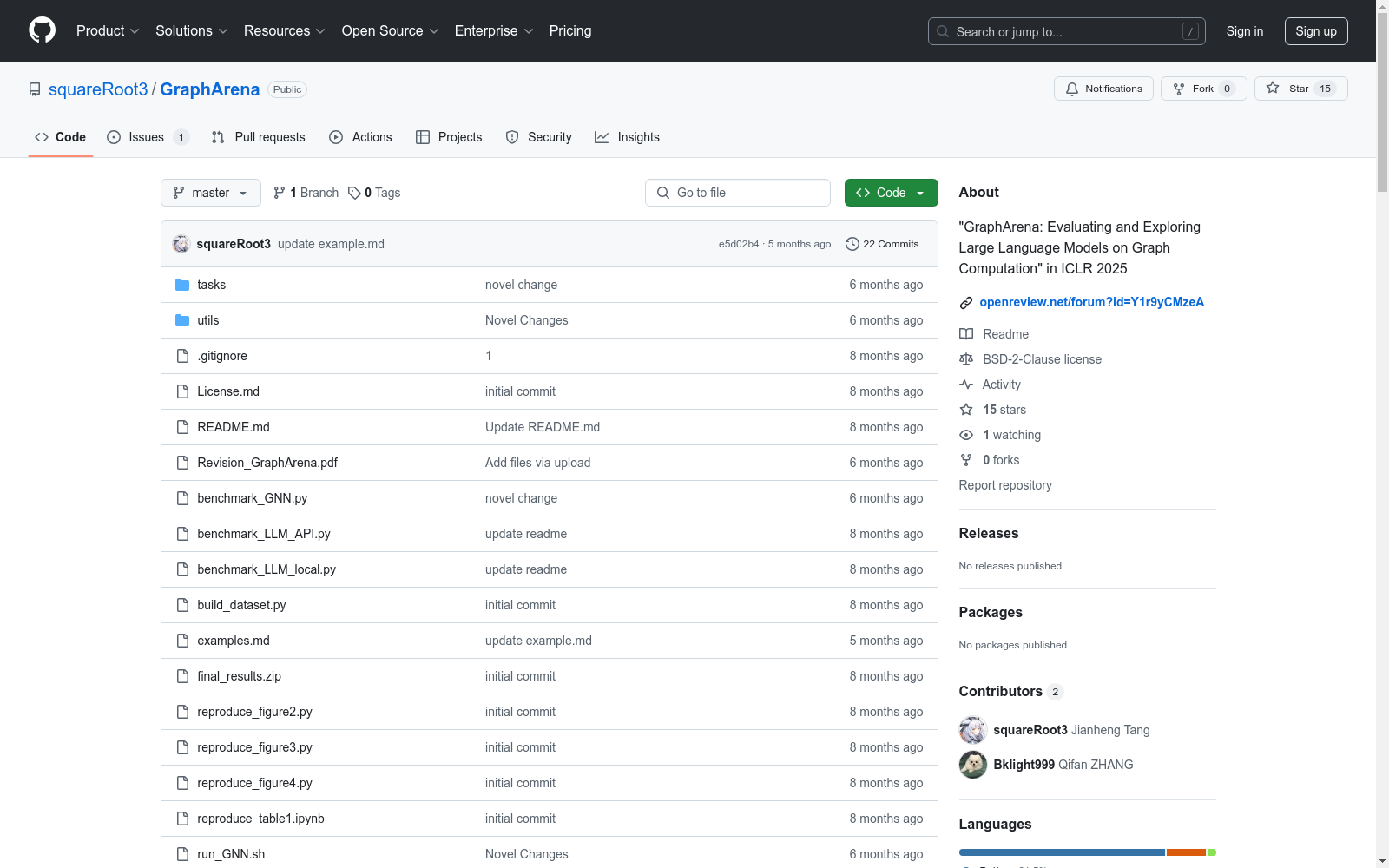Click the search magnifier icon
The width and height of the screenshot is (1389, 868).
[943, 31]
